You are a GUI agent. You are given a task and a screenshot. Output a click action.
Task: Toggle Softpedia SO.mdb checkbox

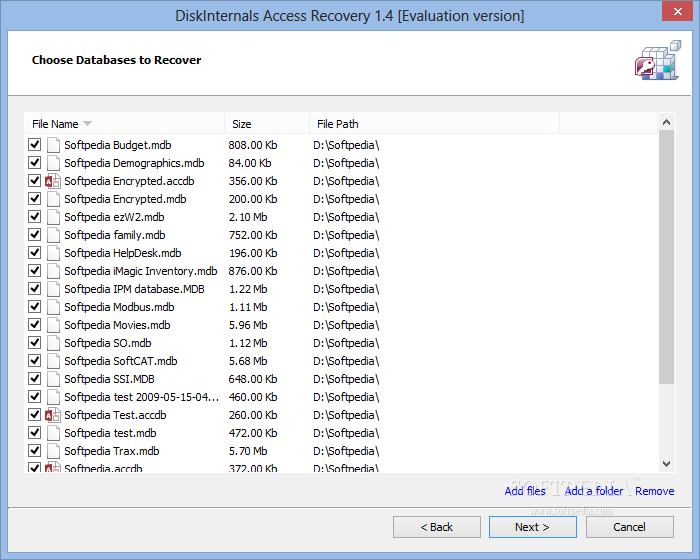[34, 343]
